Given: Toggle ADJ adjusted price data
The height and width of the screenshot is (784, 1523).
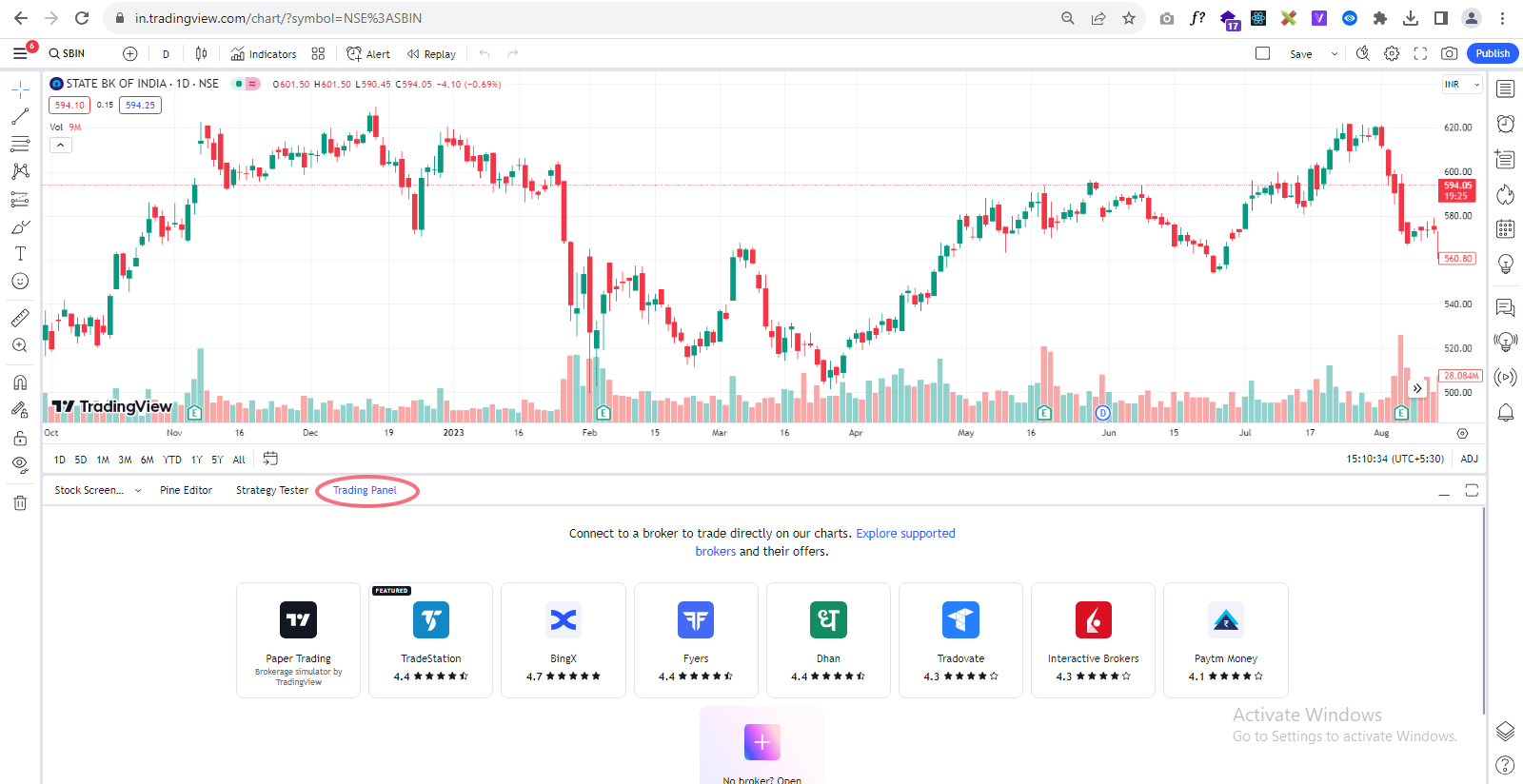Looking at the screenshot, I should pyautogui.click(x=1469, y=459).
